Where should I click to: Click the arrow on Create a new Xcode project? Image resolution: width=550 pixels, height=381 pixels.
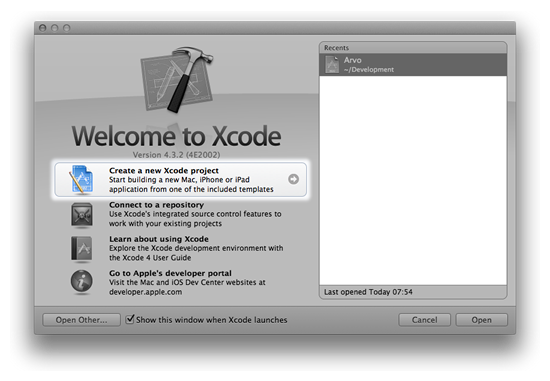[294, 179]
